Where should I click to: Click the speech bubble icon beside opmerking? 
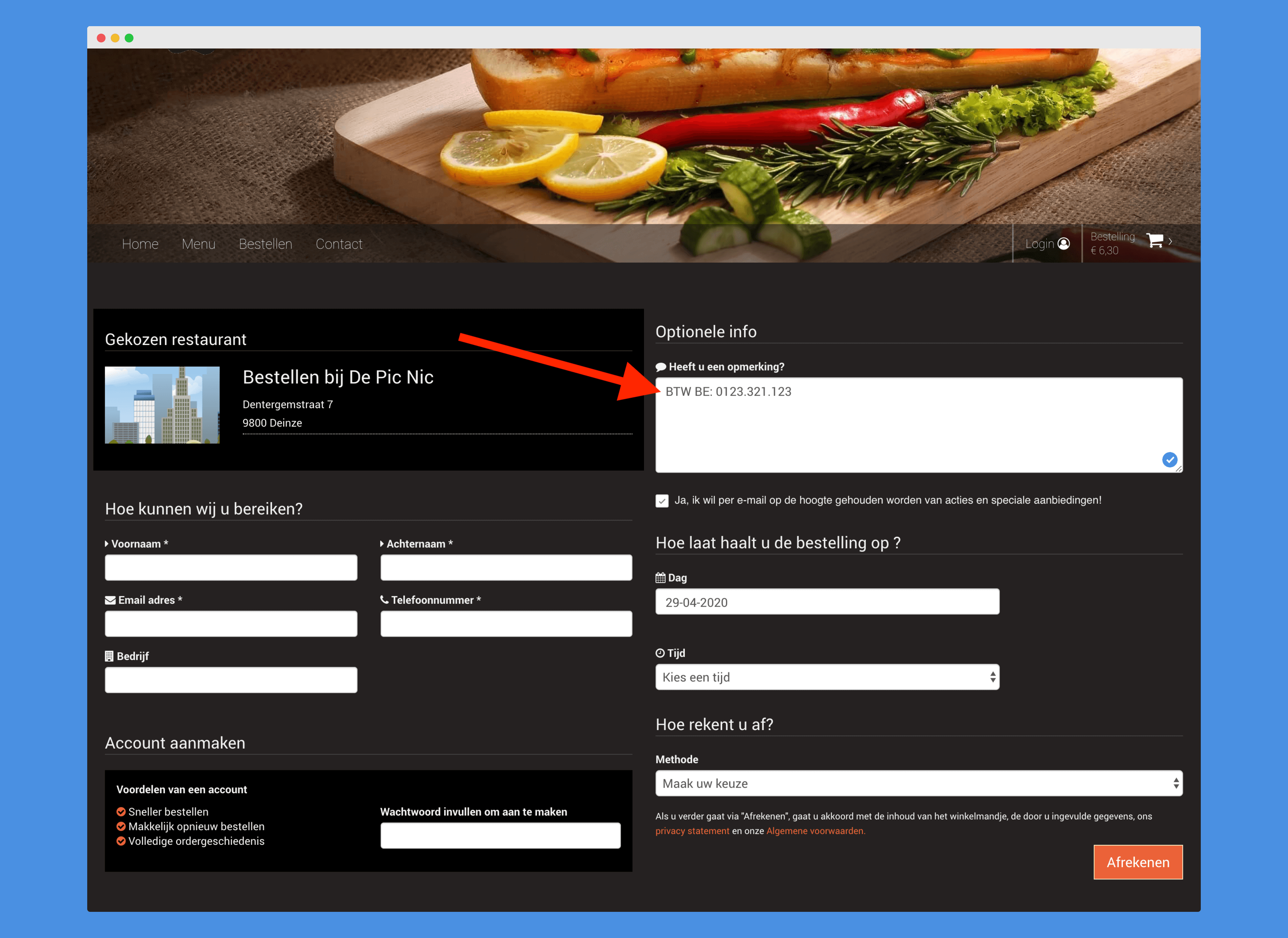pyautogui.click(x=660, y=367)
